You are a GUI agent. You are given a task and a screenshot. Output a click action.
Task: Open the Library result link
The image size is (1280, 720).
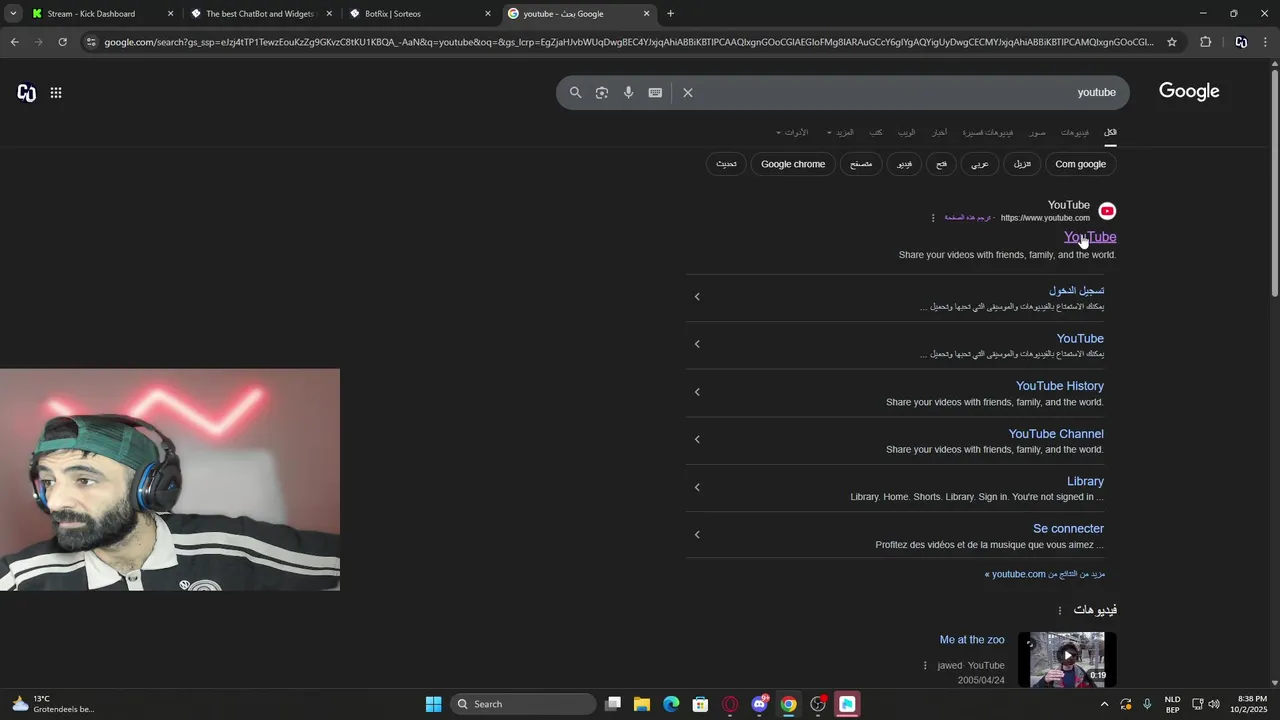[x=1085, y=481]
